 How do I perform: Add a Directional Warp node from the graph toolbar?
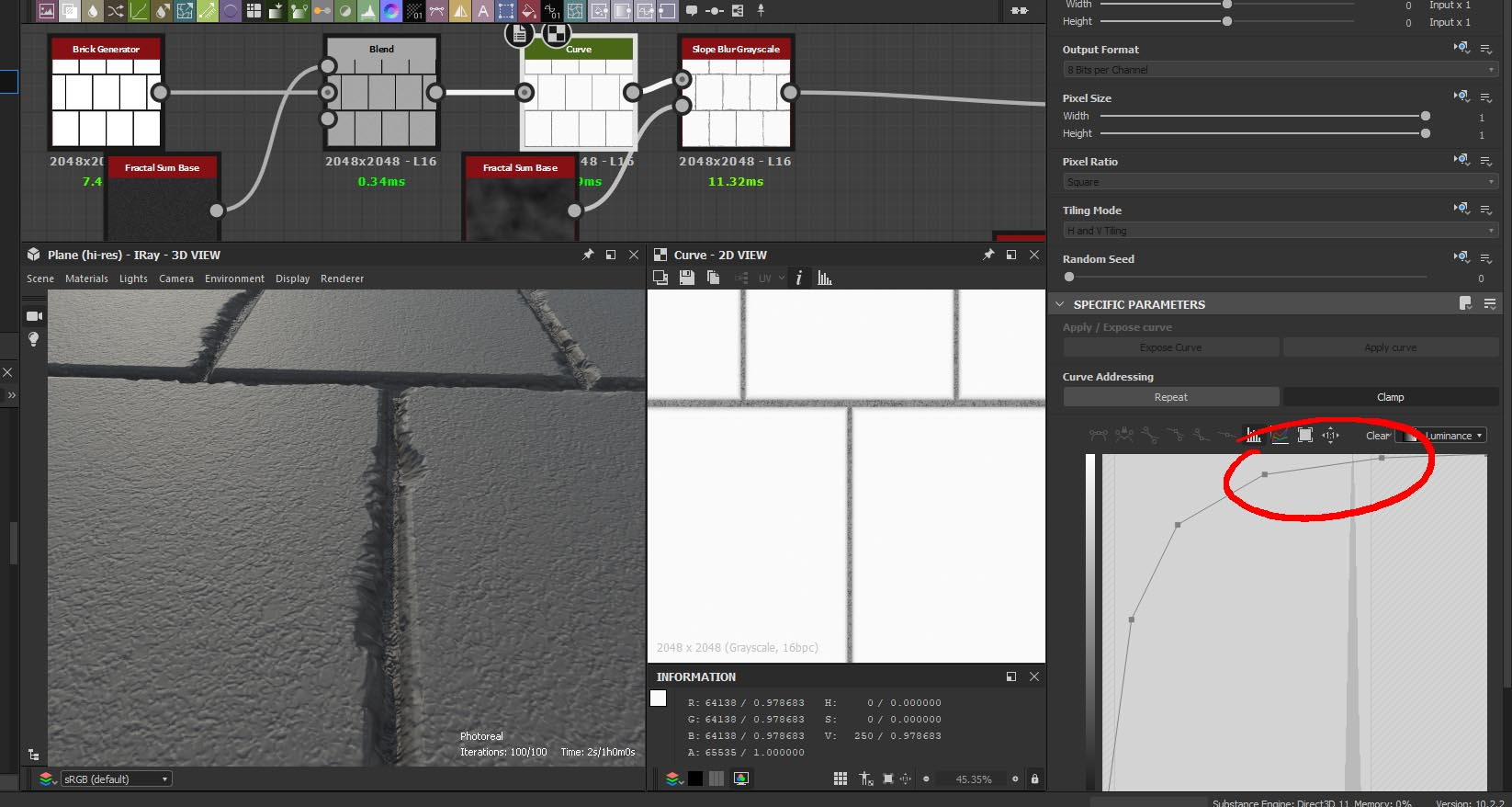(185, 11)
